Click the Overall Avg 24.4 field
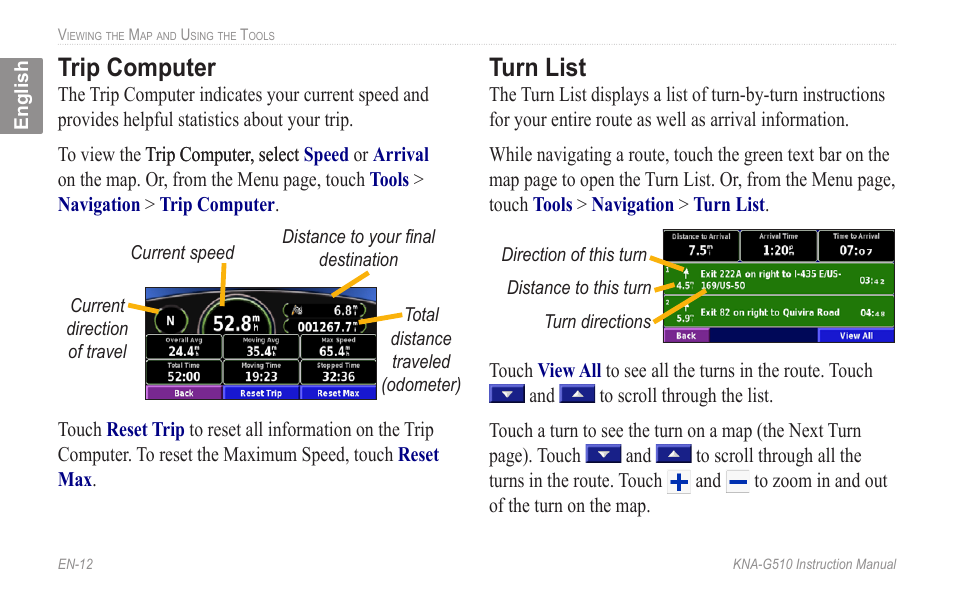Screen dimensions: 954x608 click(x=184, y=348)
